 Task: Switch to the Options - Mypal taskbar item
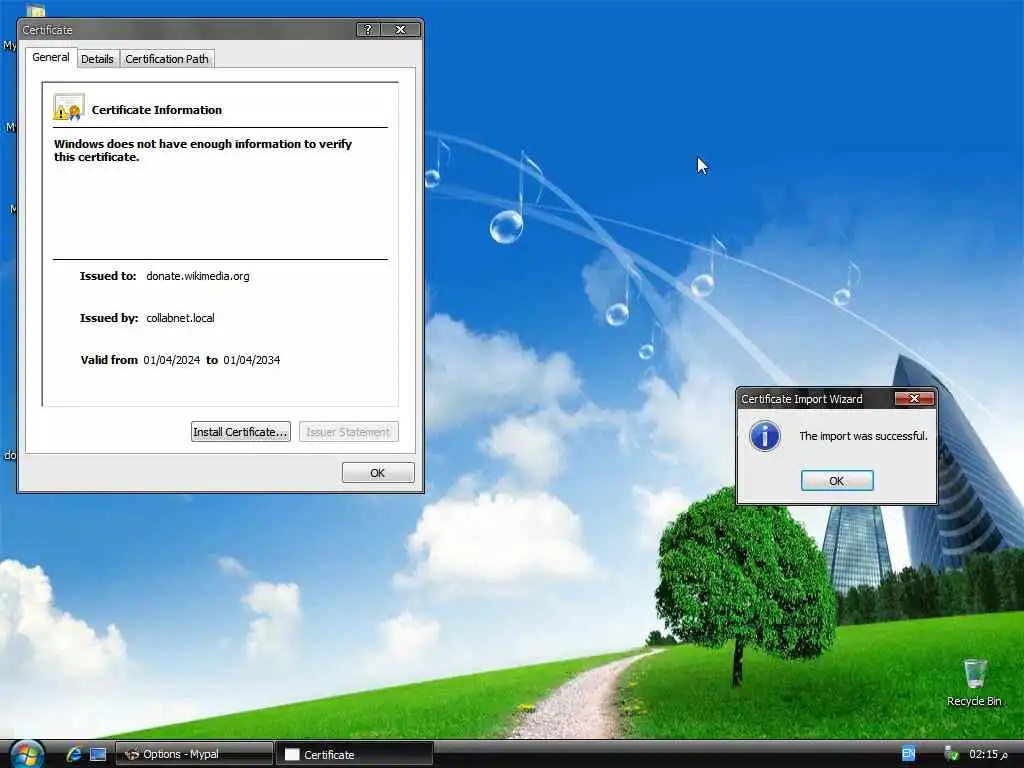(x=194, y=754)
